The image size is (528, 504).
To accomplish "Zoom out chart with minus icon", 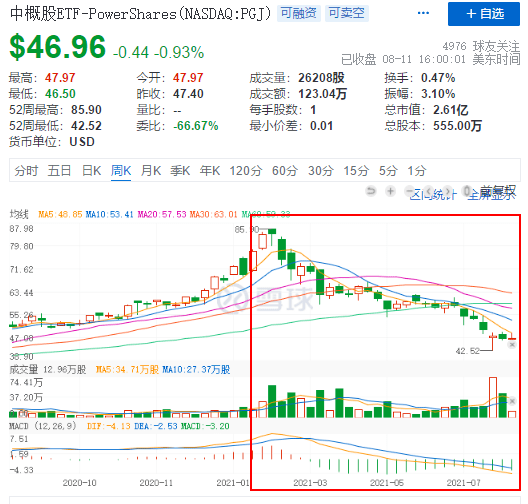I will (x=409, y=191).
